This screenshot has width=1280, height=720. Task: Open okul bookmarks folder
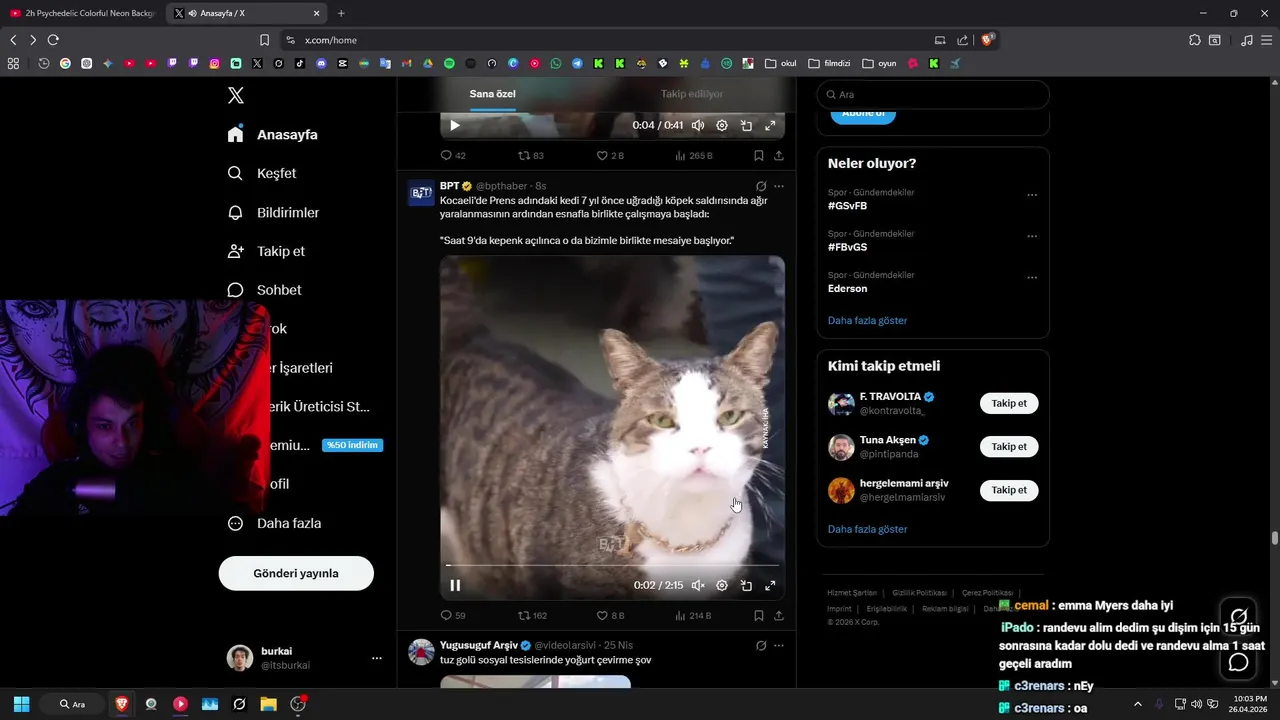pos(781,63)
